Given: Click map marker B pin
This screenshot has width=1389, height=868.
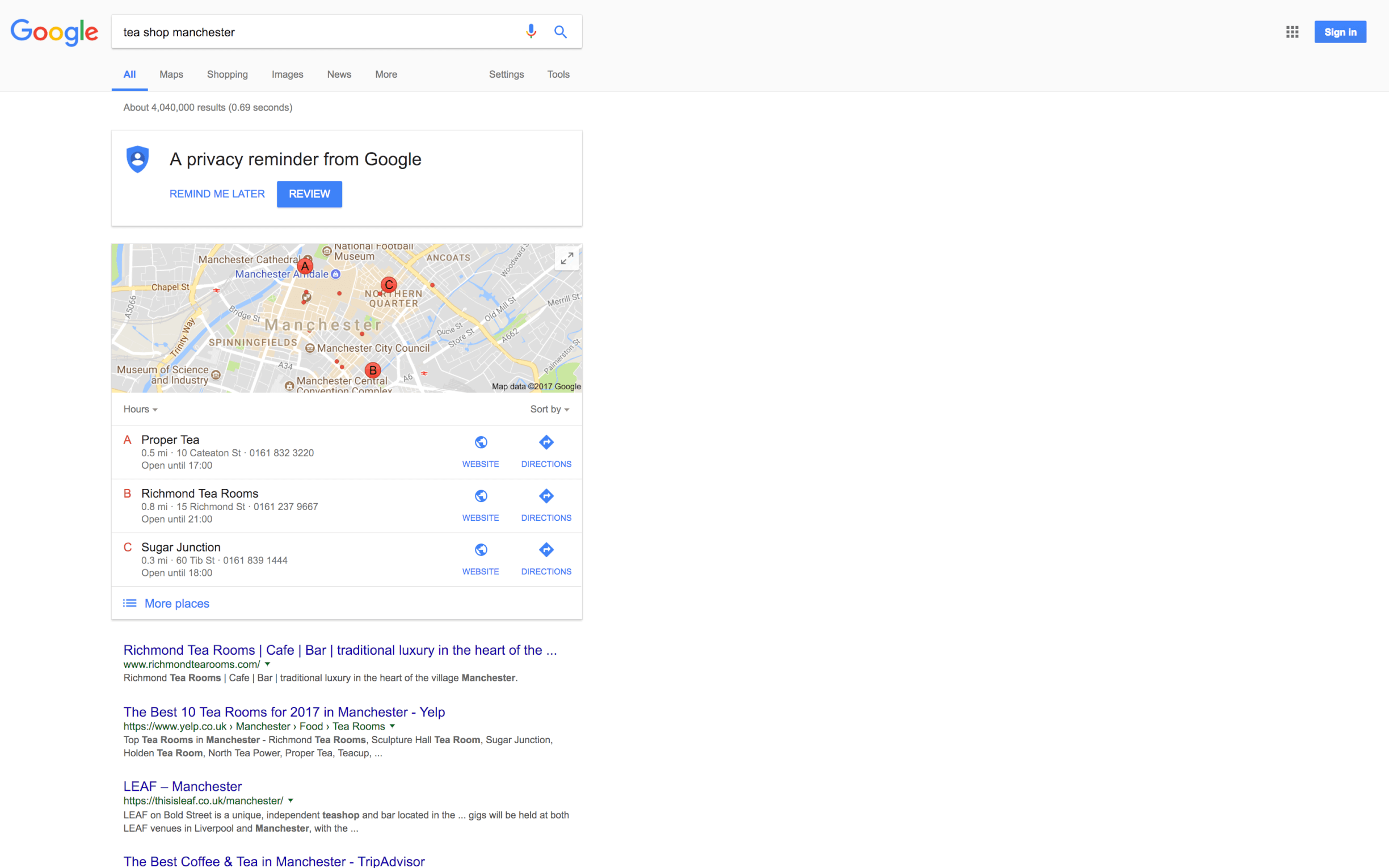Looking at the screenshot, I should click(x=373, y=370).
